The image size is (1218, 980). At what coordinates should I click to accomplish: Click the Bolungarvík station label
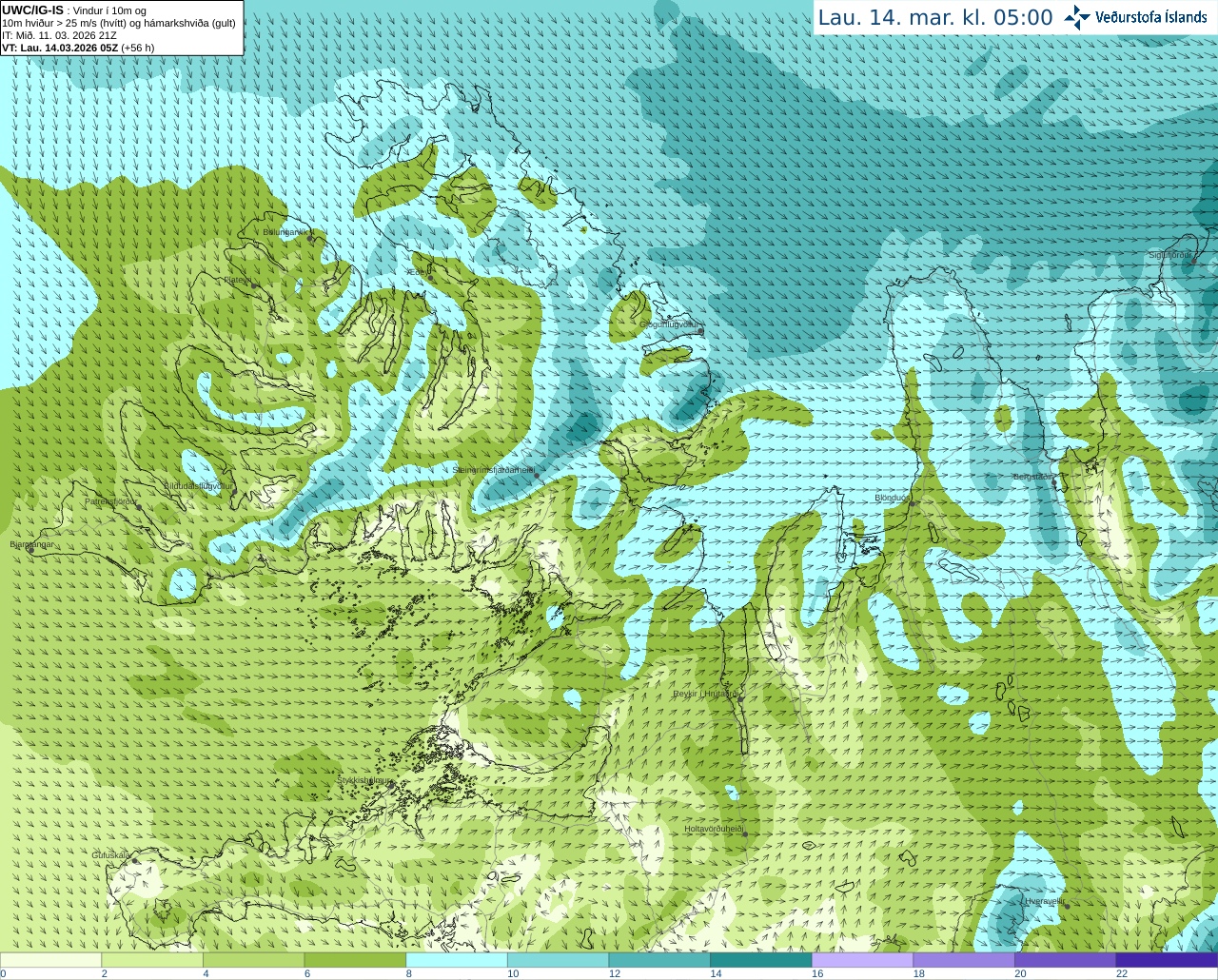click(286, 232)
